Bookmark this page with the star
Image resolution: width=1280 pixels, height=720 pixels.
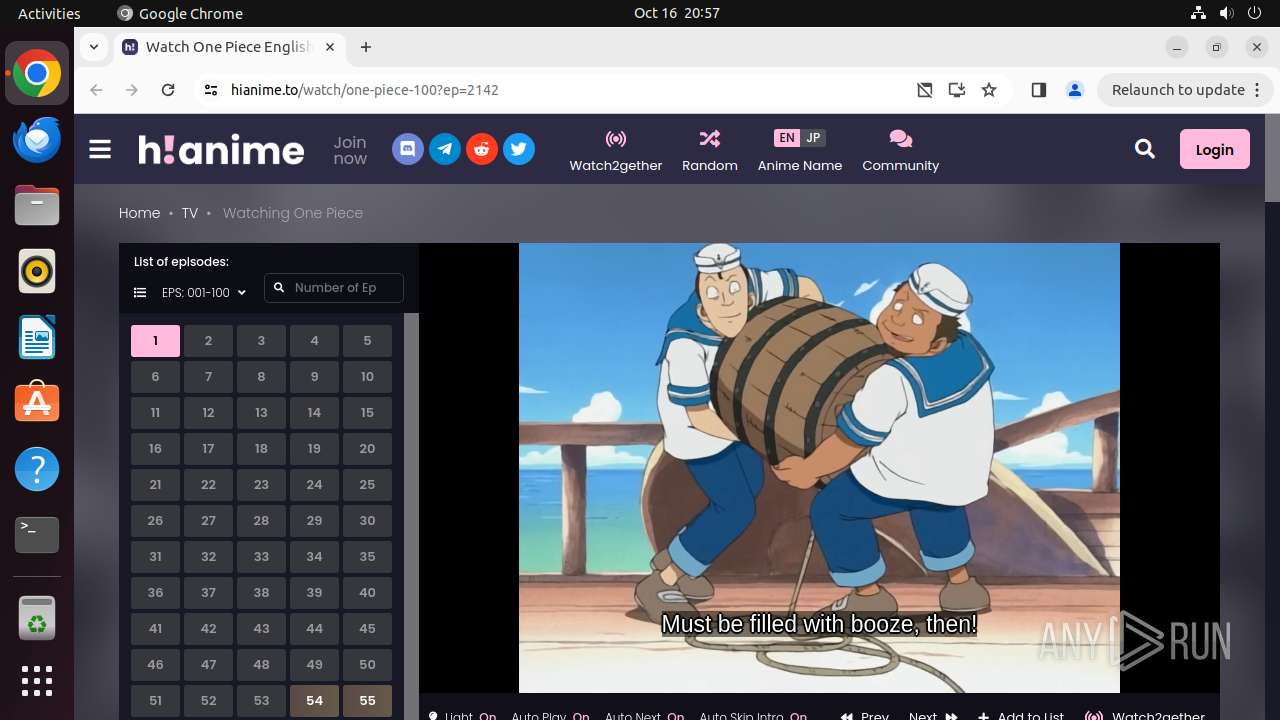click(x=989, y=90)
